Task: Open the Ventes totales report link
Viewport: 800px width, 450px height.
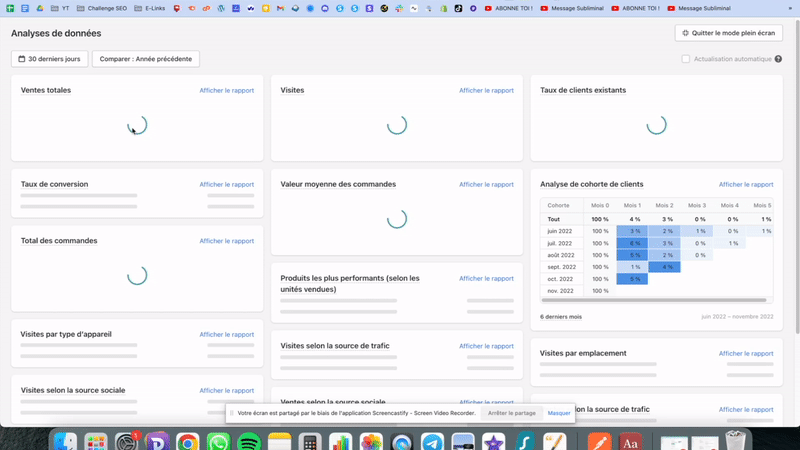Action: [x=227, y=90]
